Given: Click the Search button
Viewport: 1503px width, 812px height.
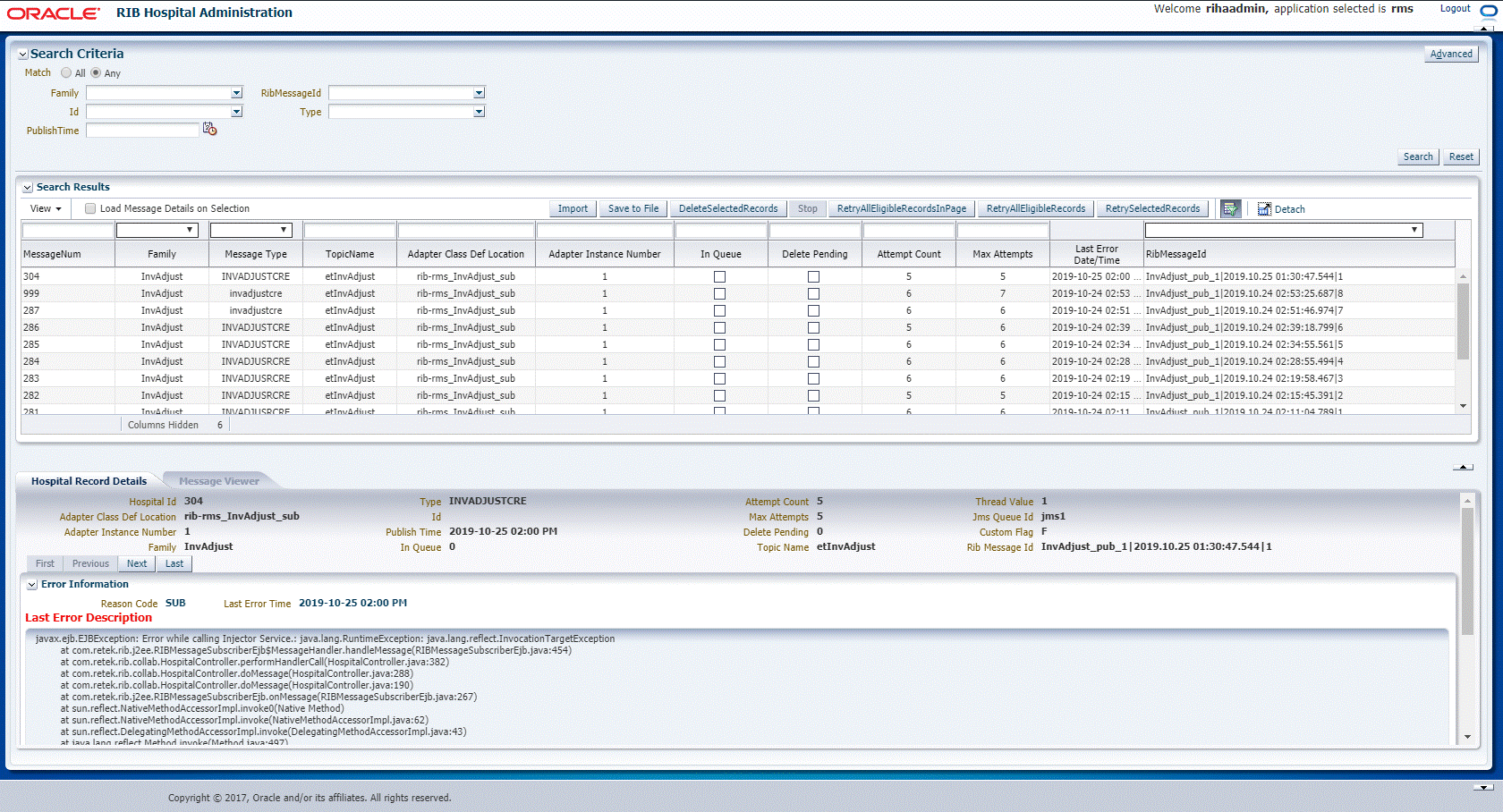Looking at the screenshot, I should tap(1418, 156).
